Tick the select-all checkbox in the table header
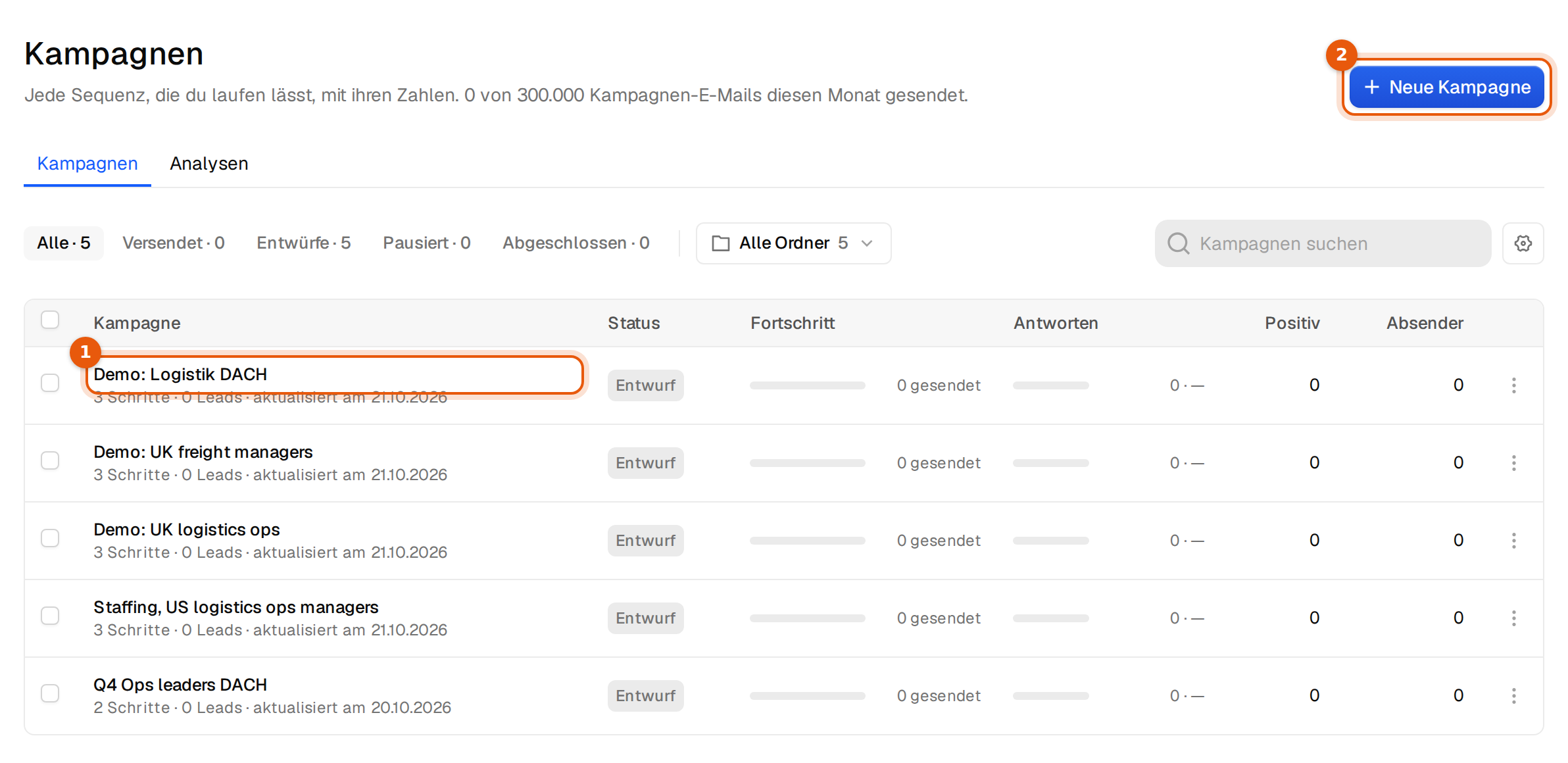 (50, 320)
